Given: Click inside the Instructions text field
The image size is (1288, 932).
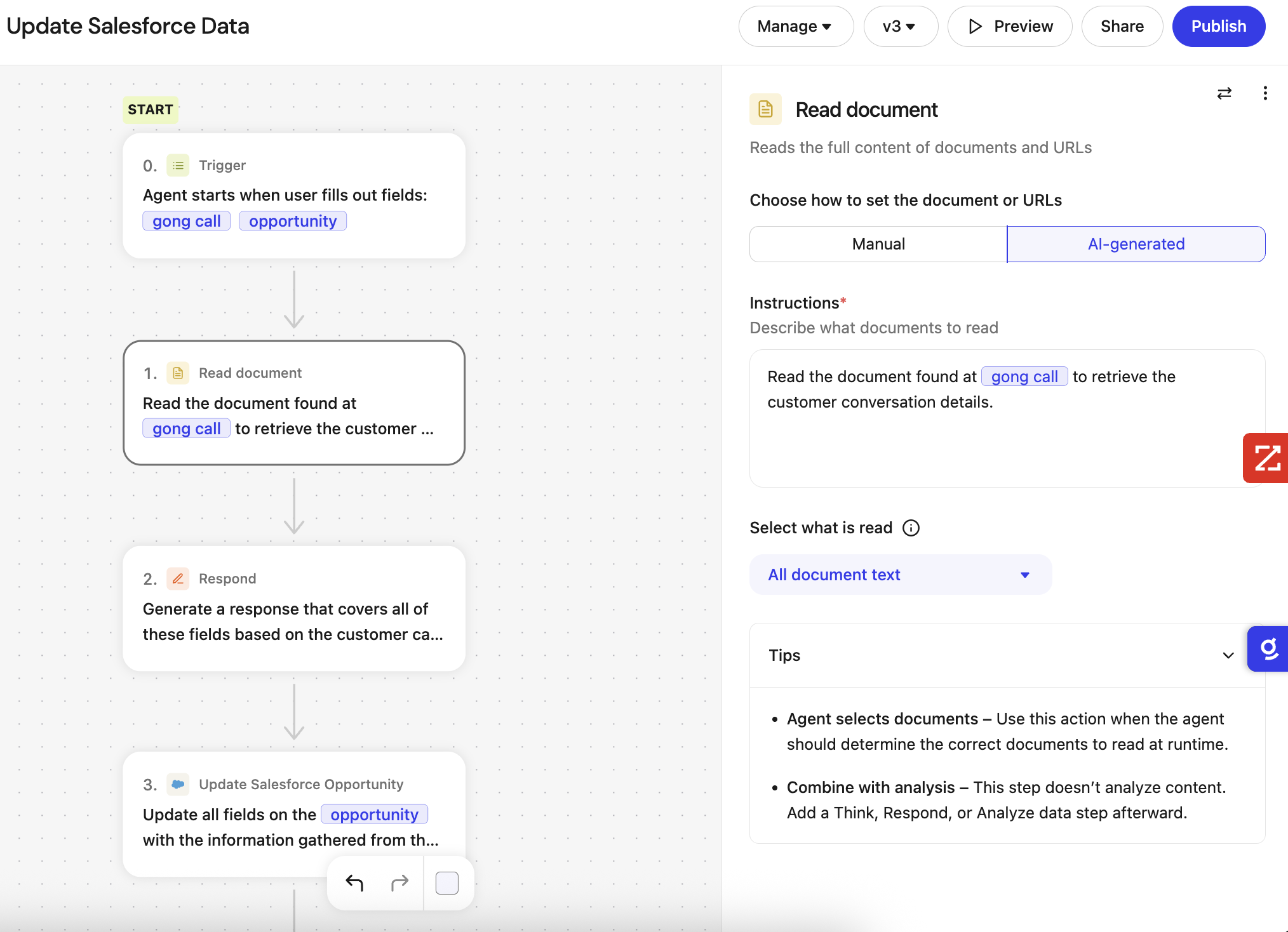Looking at the screenshot, I should [x=1007, y=418].
